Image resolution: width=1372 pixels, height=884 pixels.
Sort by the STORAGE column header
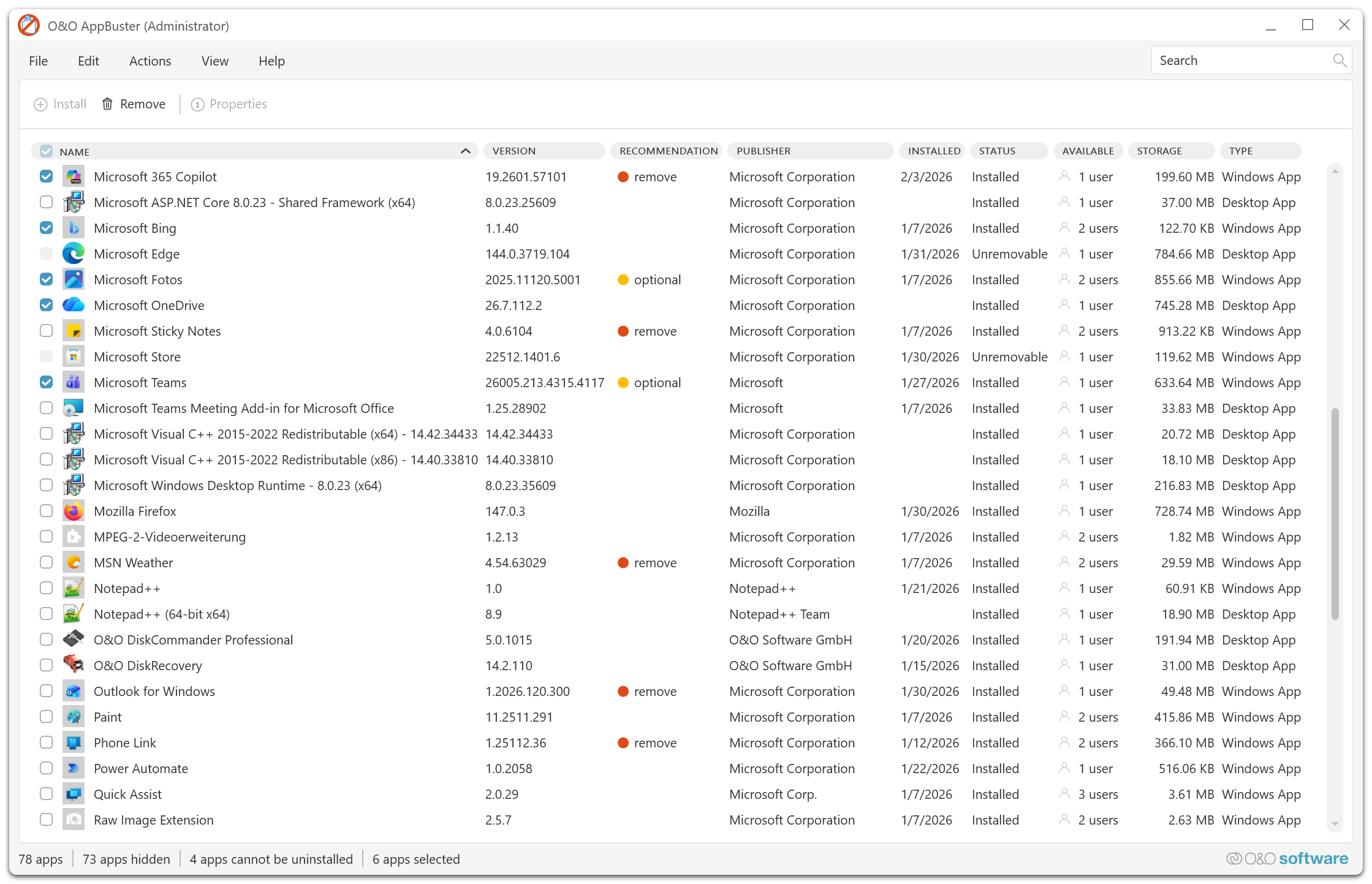coord(1159,151)
